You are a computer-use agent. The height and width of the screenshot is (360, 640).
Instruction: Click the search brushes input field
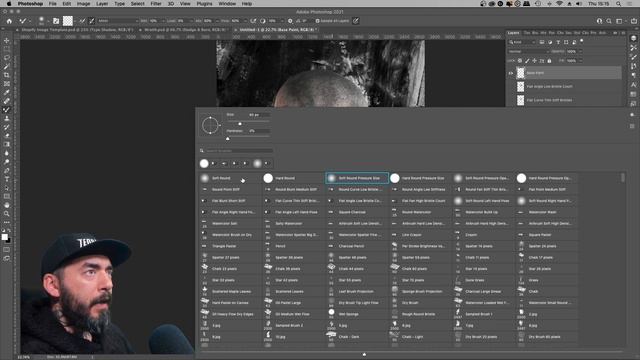point(239,151)
